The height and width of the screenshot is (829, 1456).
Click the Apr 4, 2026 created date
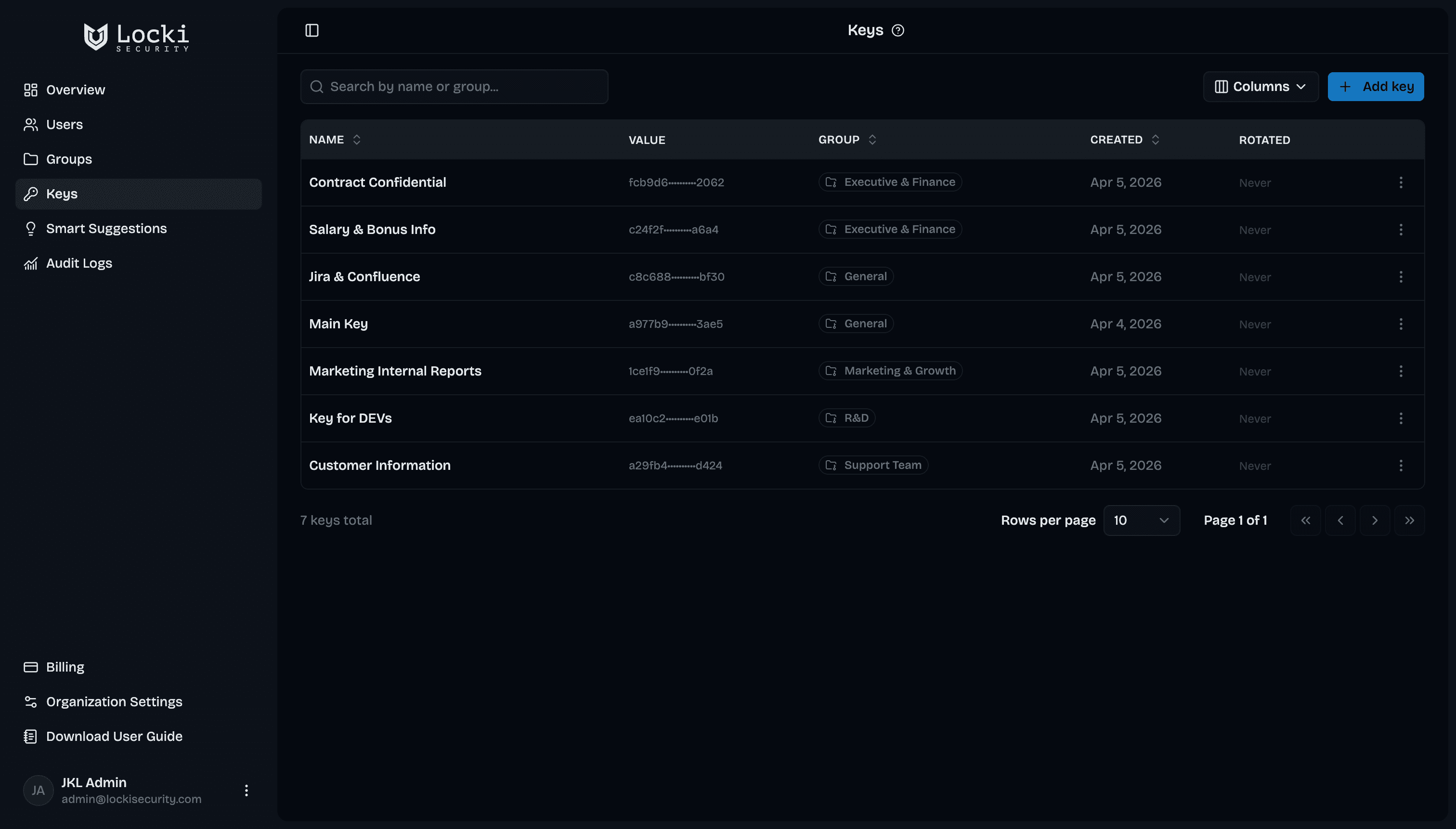click(x=1125, y=324)
